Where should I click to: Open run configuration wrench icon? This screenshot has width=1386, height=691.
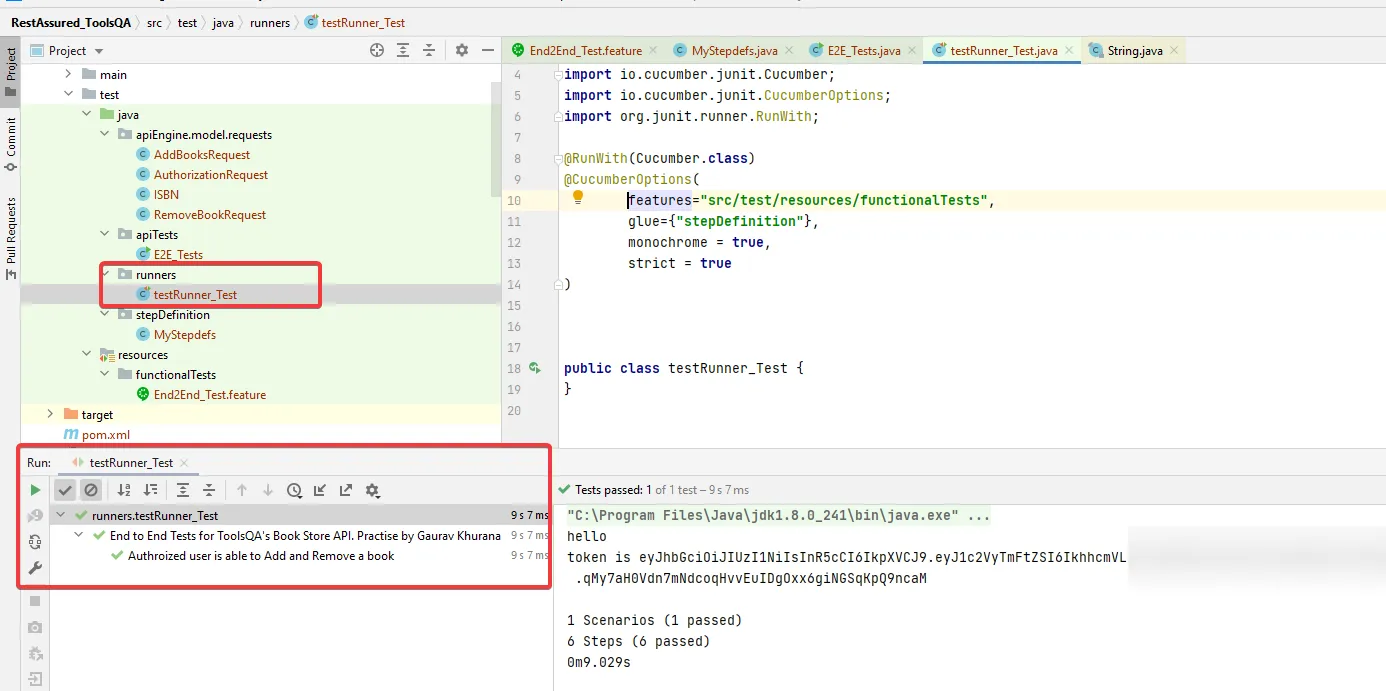(35, 568)
